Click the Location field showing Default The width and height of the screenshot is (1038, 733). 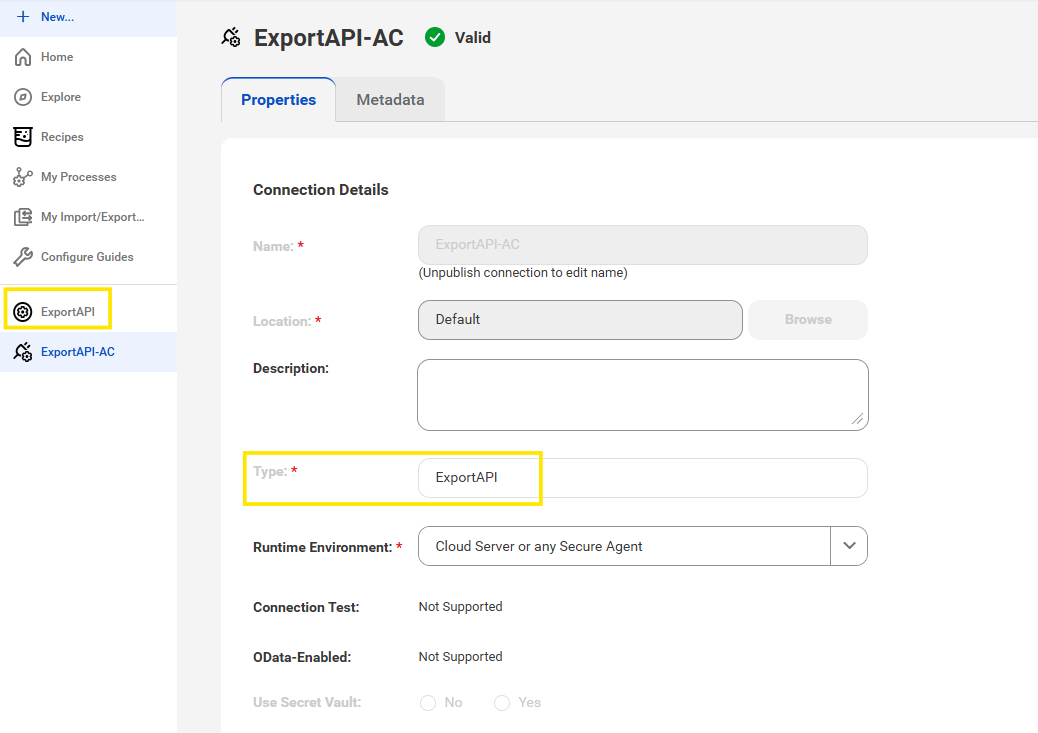(x=580, y=320)
